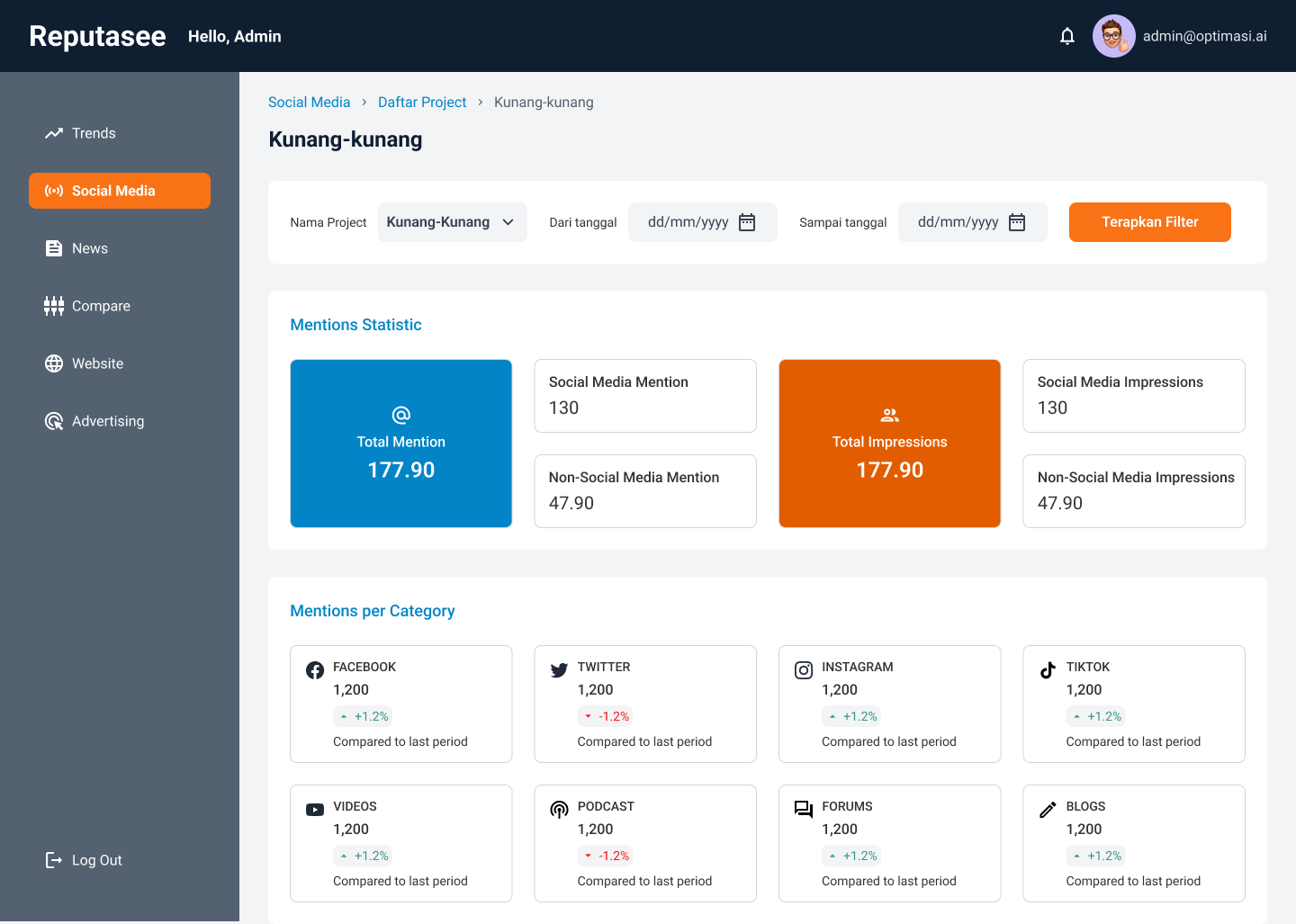Image resolution: width=1296 pixels, height=924 pixels.
Task: Open the Trends section icon in sidebar
Action: pos(53,132)
